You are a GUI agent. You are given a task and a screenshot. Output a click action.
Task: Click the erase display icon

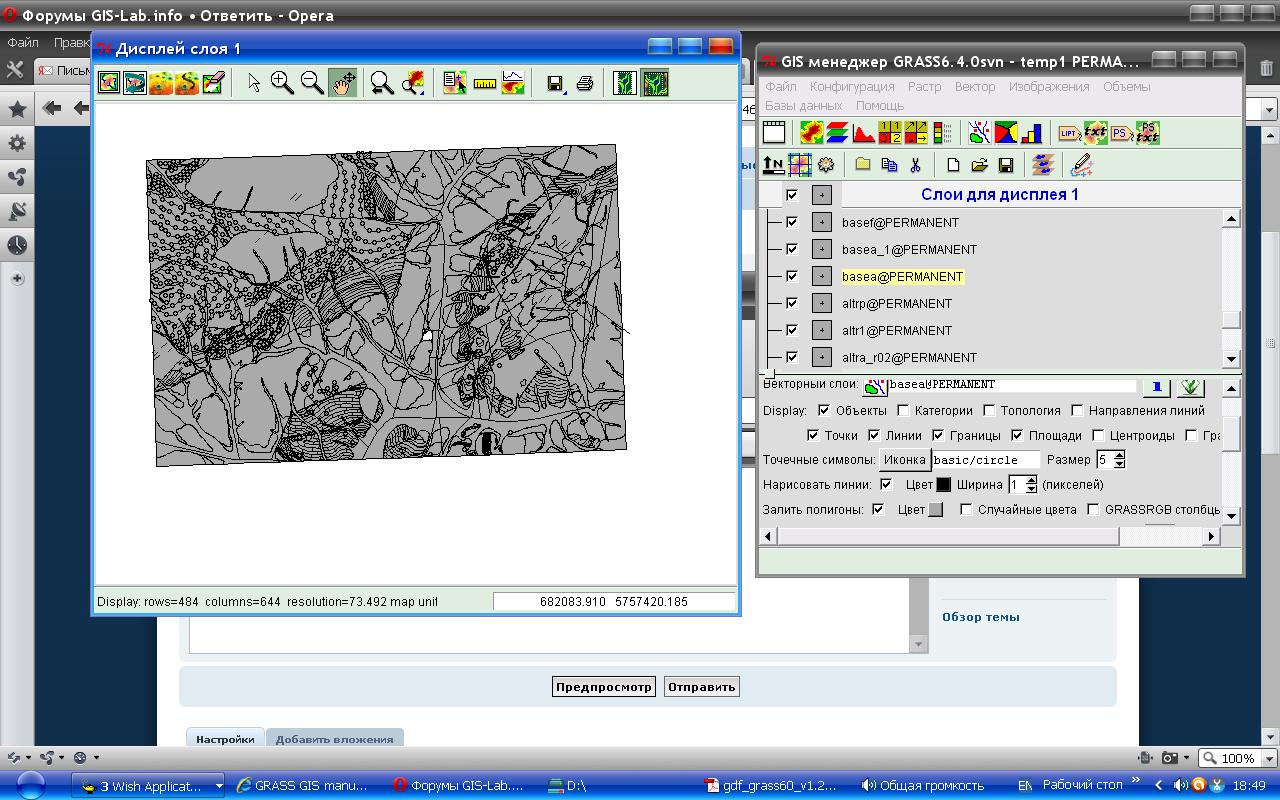[x=213, y=83]
